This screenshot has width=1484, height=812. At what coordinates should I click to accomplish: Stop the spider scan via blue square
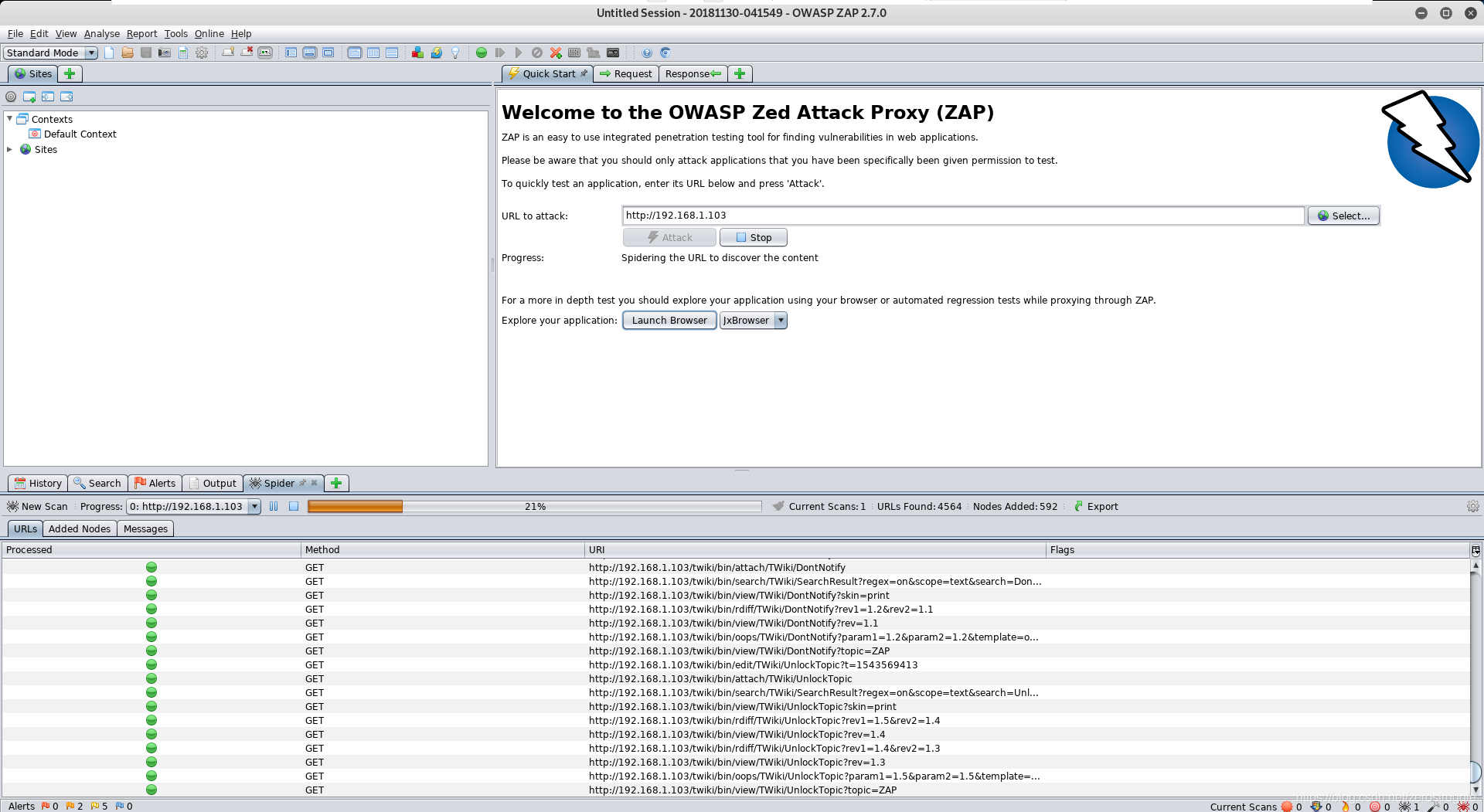[x=294, y=506]
